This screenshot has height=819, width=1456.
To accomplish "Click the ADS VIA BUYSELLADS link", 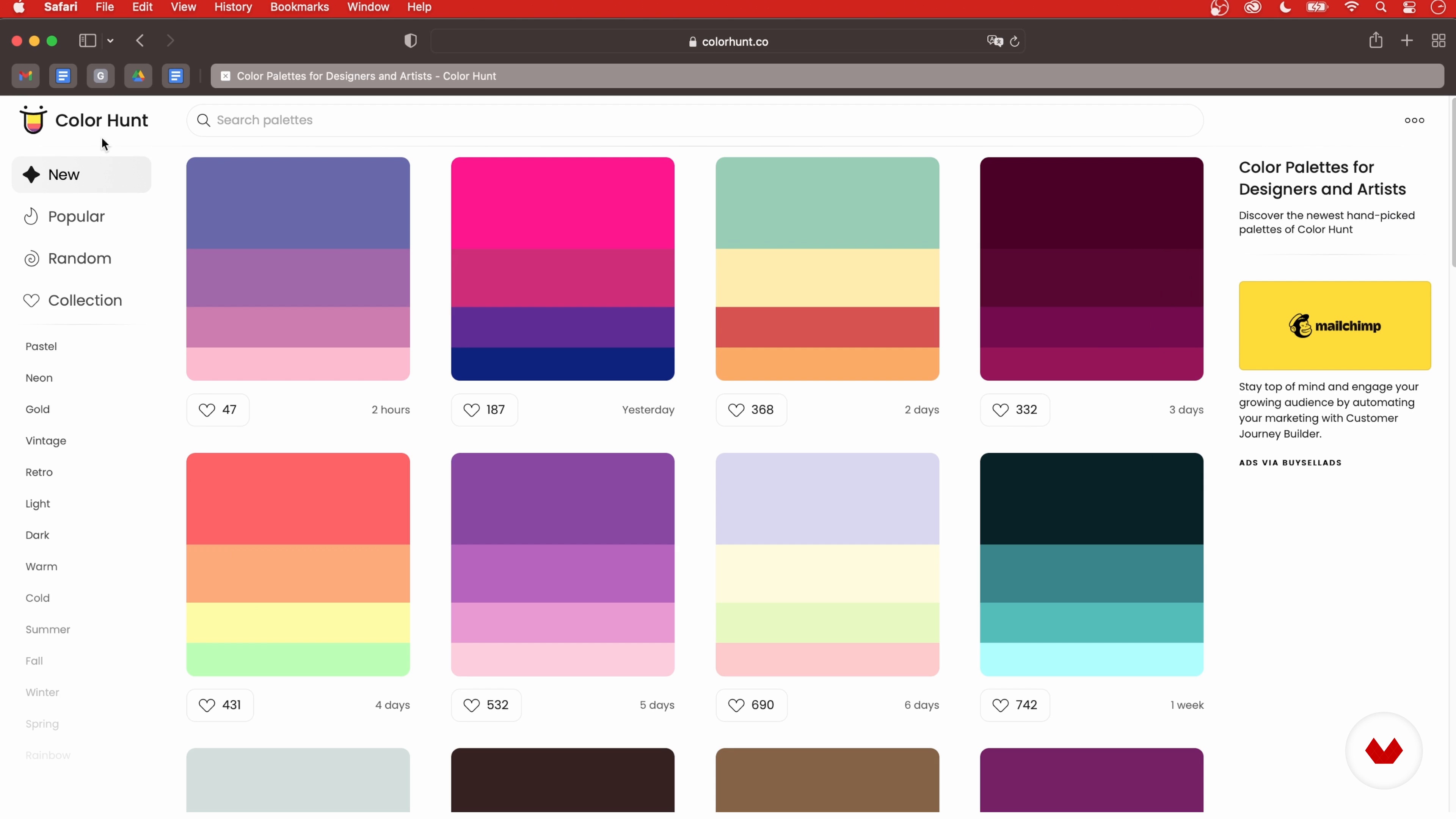I will [x=1290, y=462].
